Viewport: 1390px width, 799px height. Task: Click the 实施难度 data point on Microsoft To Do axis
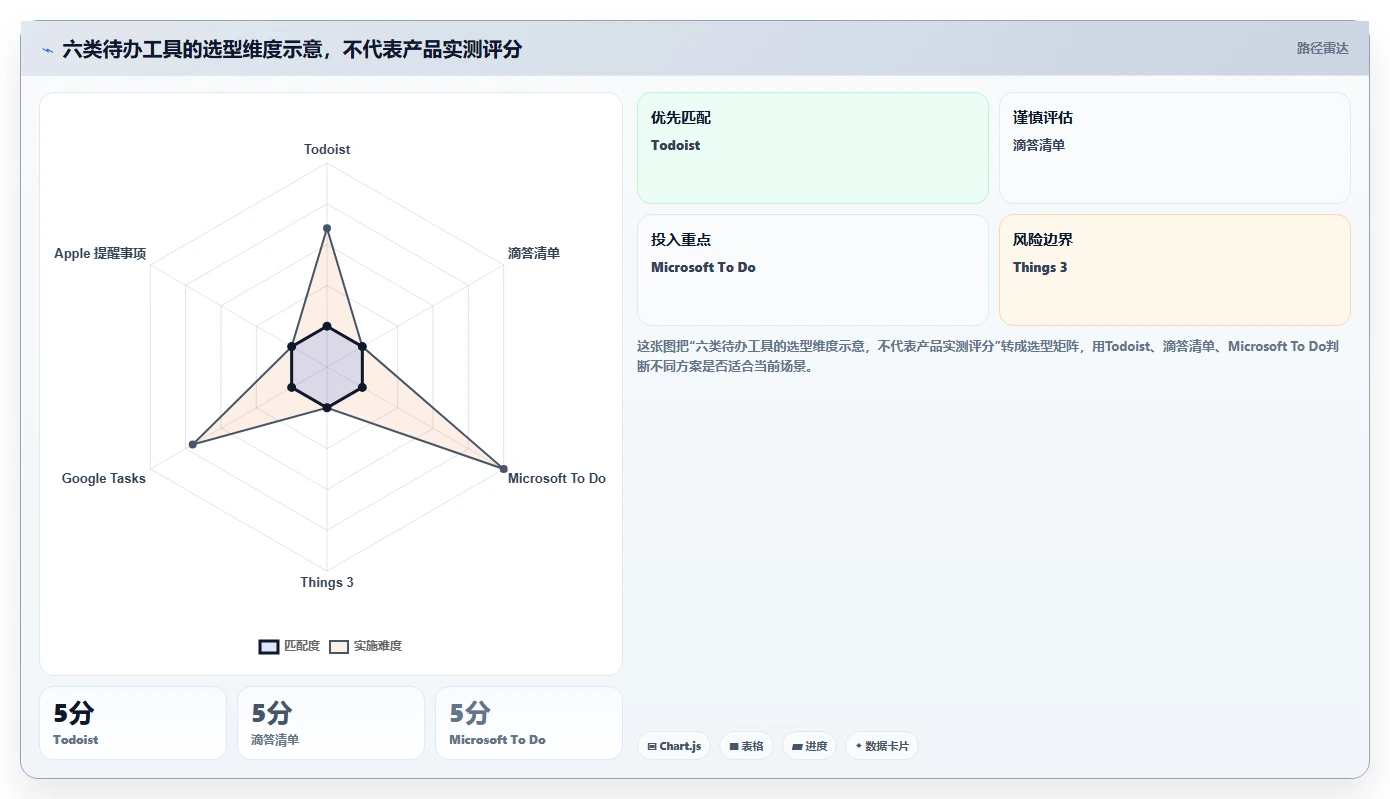(503, 468)
